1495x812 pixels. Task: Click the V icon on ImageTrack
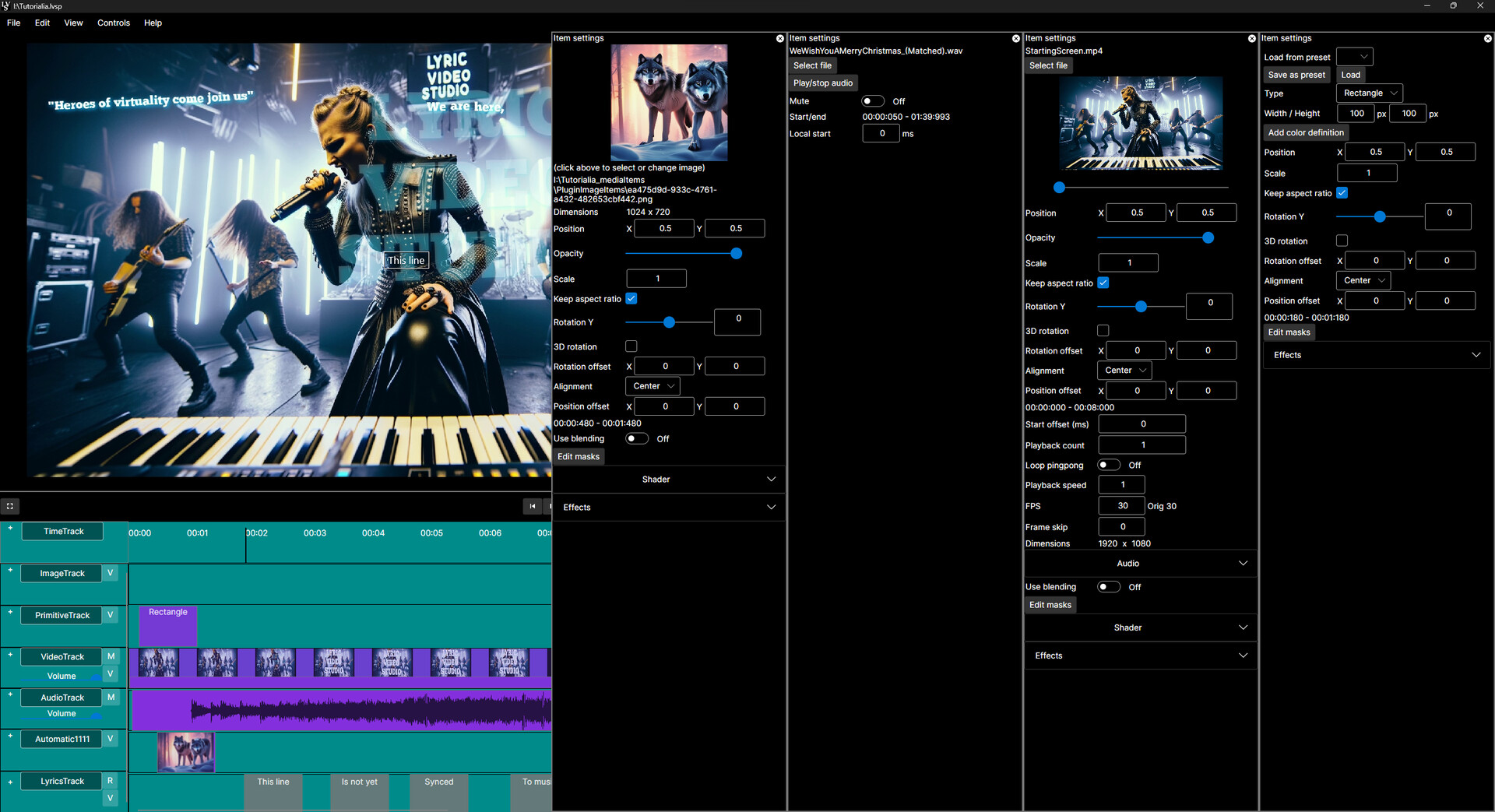click(x=111, y=572)
